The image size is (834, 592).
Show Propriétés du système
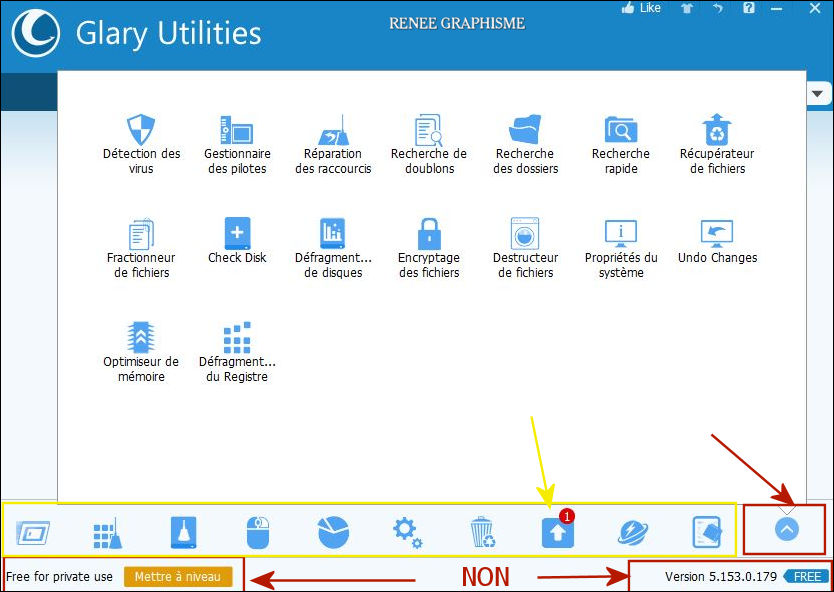click(x=621, y=248)
